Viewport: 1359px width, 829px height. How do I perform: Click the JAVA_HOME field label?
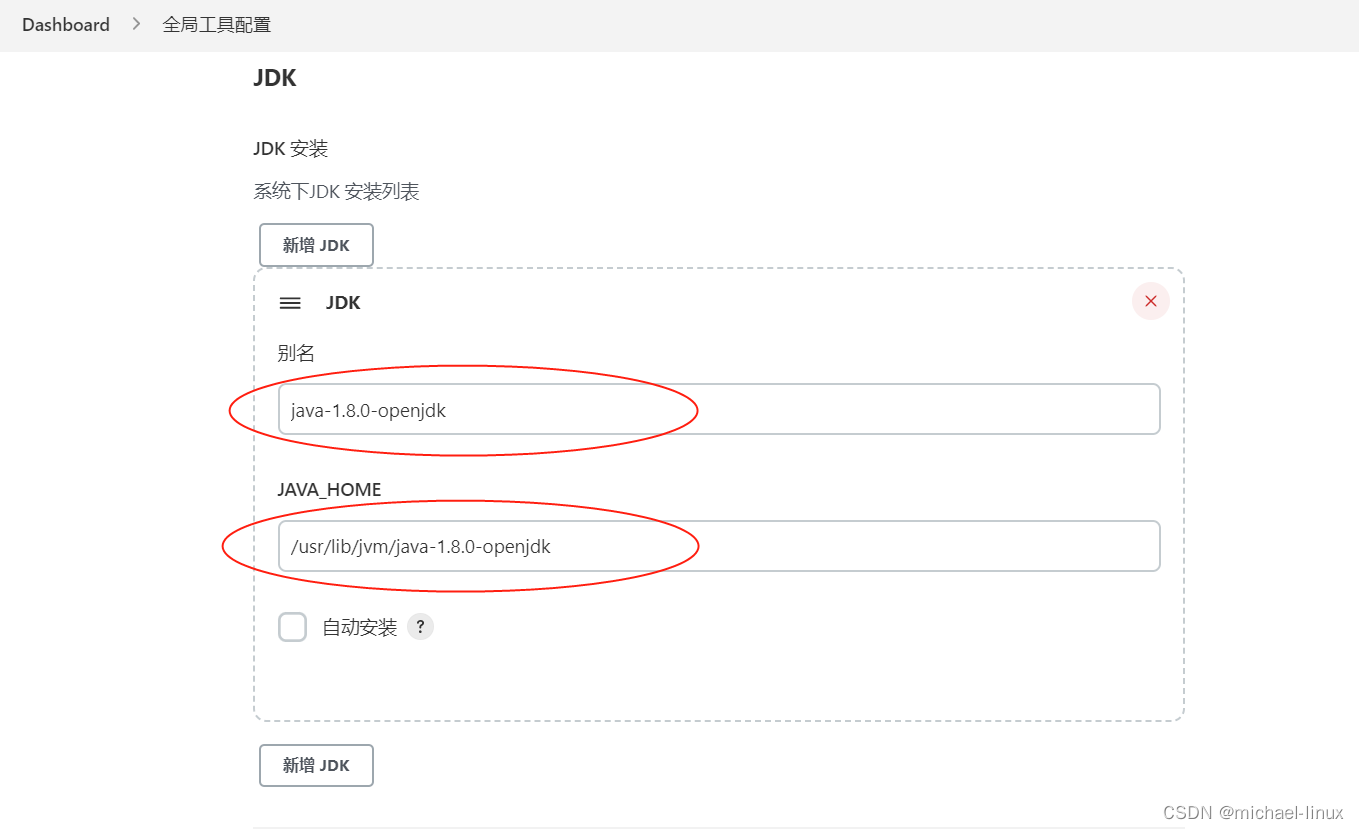329,490
